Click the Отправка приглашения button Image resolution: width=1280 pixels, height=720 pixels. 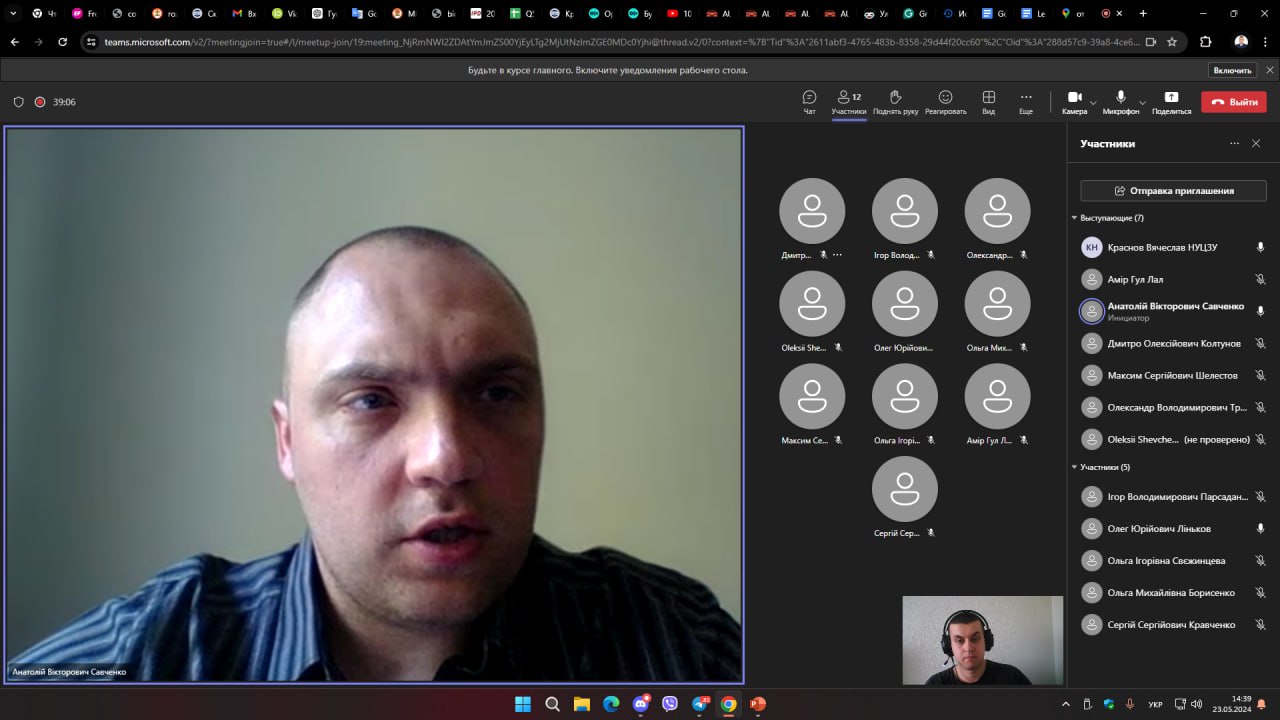pyautogui.click(x=1173, y=190)
